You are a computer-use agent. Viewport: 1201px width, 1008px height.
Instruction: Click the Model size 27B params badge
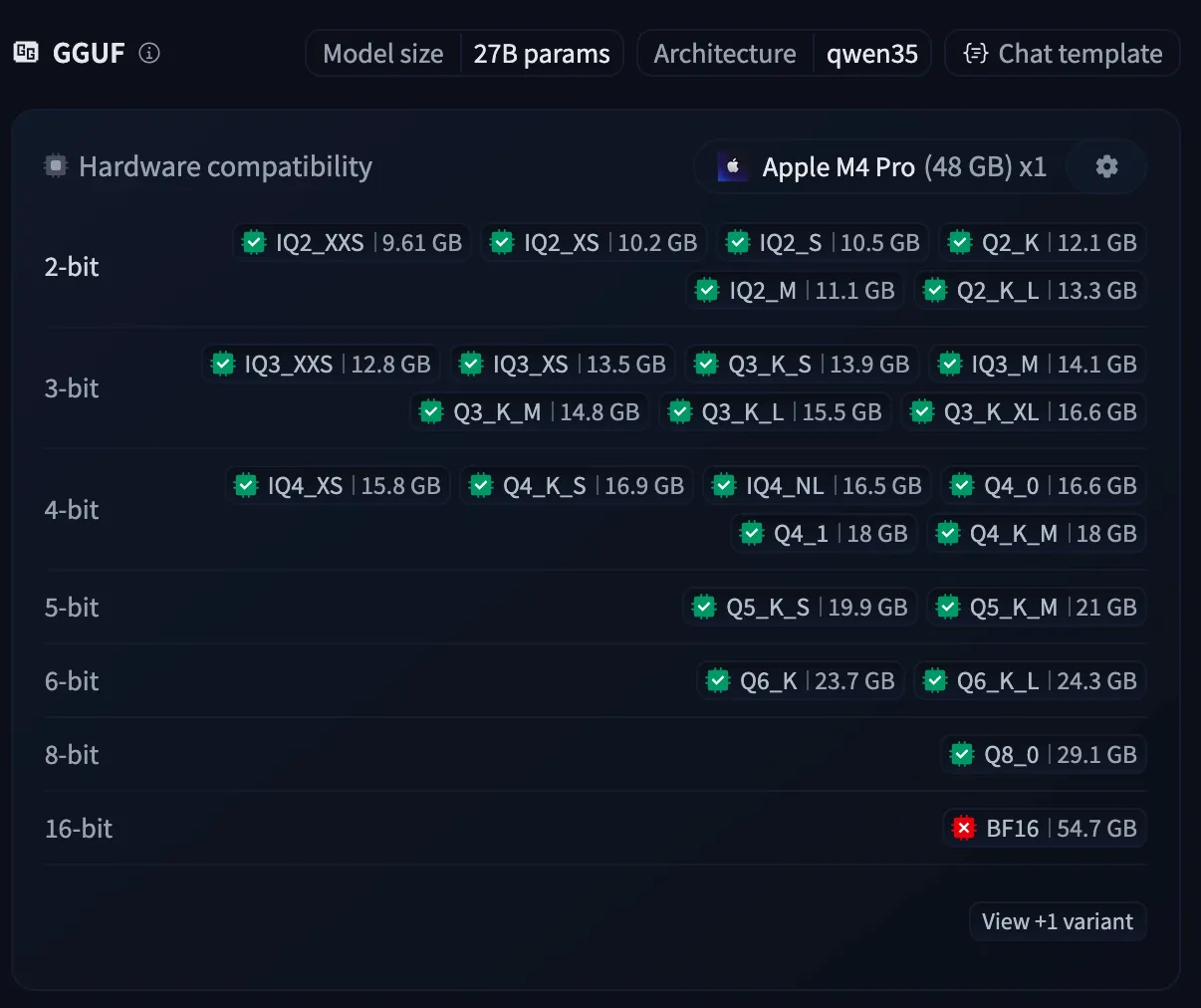click(464, 53)
